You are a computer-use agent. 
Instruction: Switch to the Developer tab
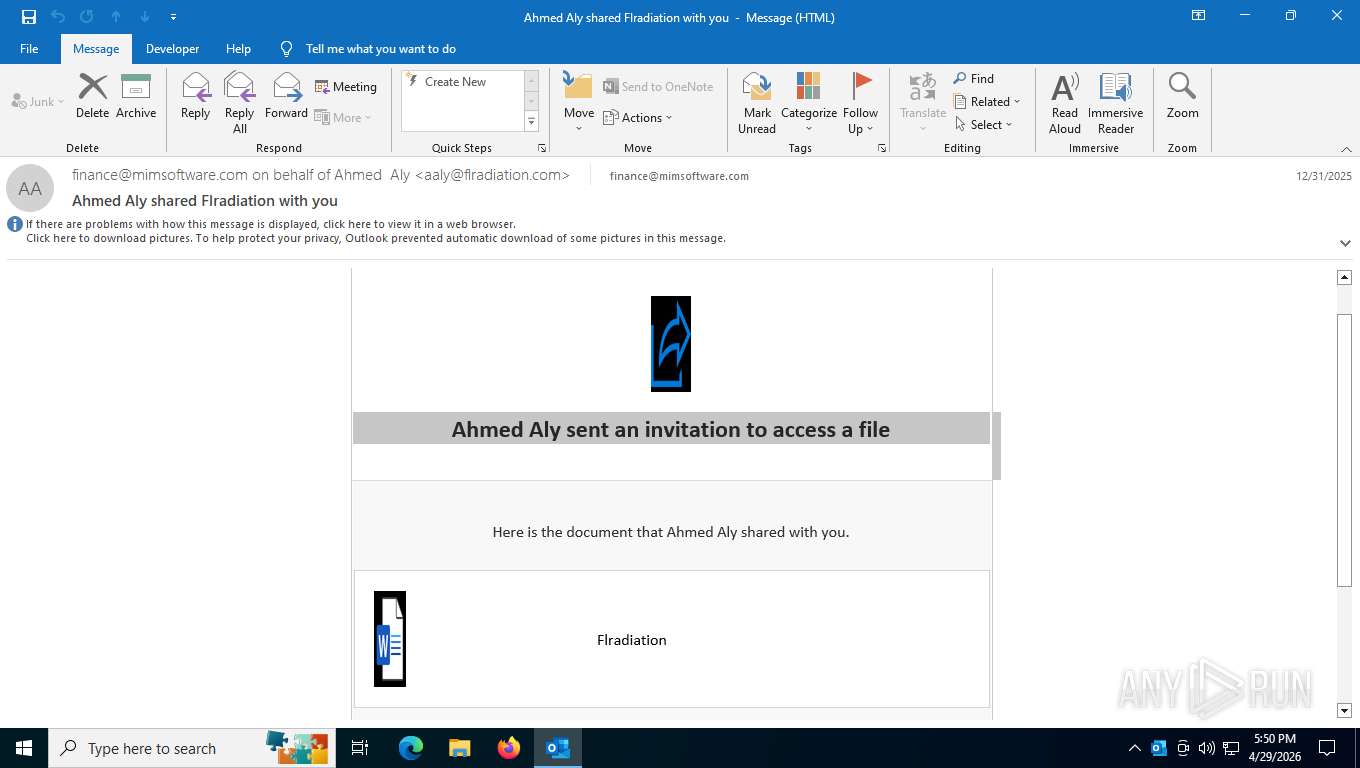172,48
